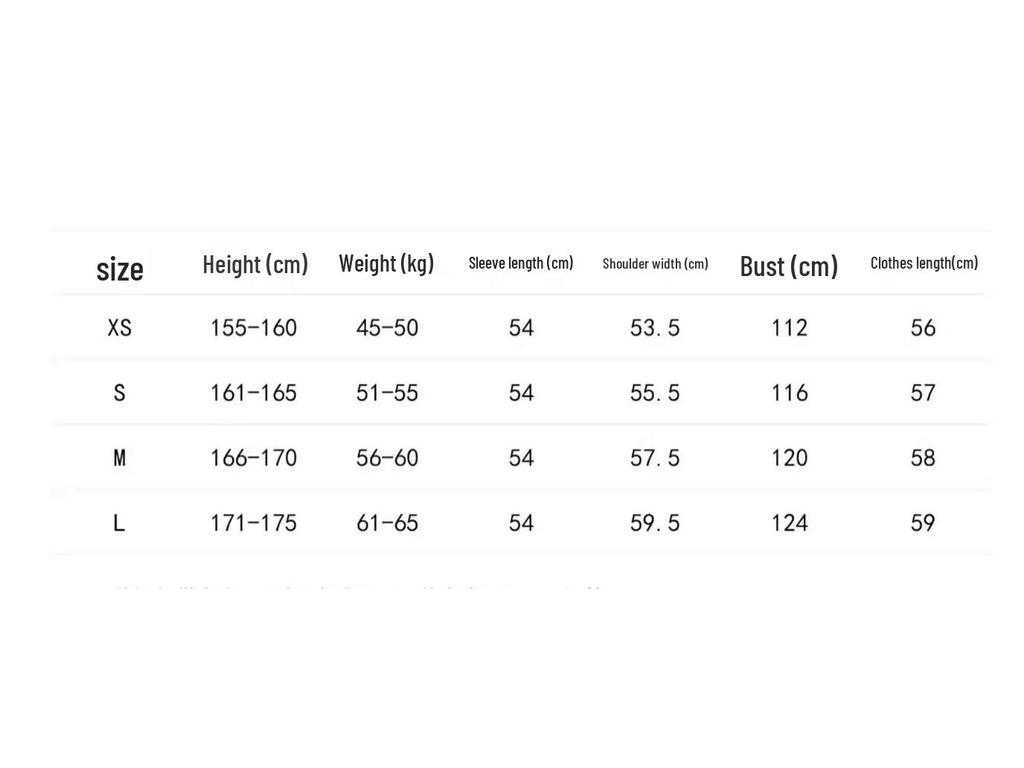Click the height range 155–160 cell
The image size is (1024, 768).
click(253, 328)
